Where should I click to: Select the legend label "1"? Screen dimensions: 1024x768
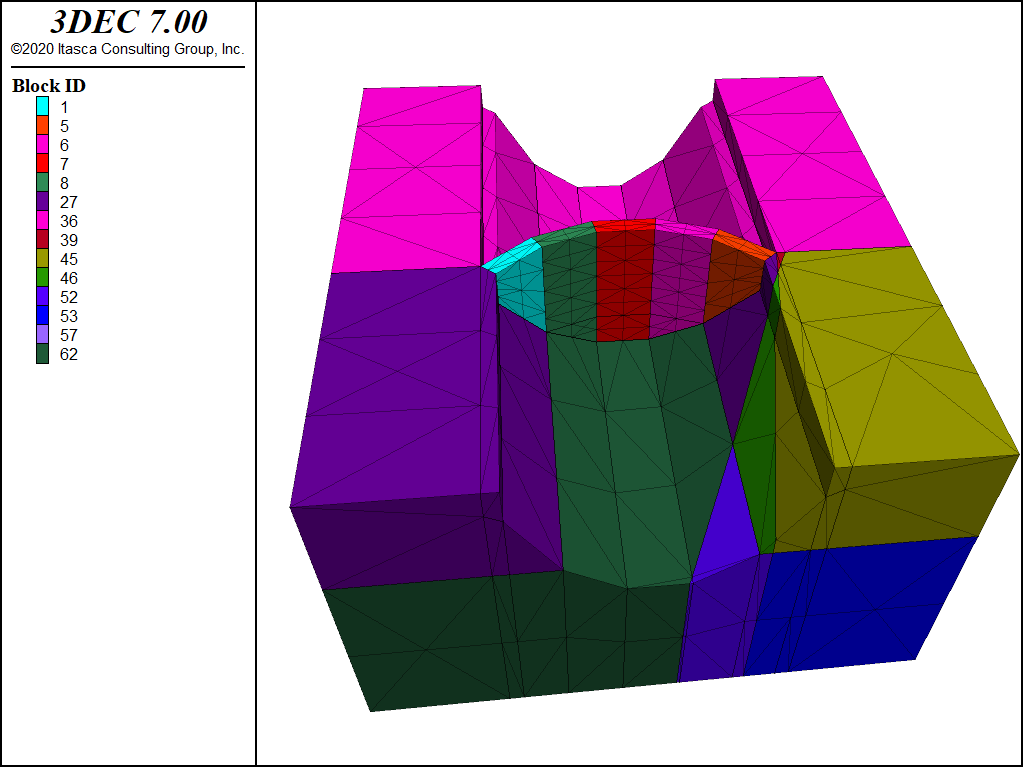pyautogui.click(x=64, y=107)
